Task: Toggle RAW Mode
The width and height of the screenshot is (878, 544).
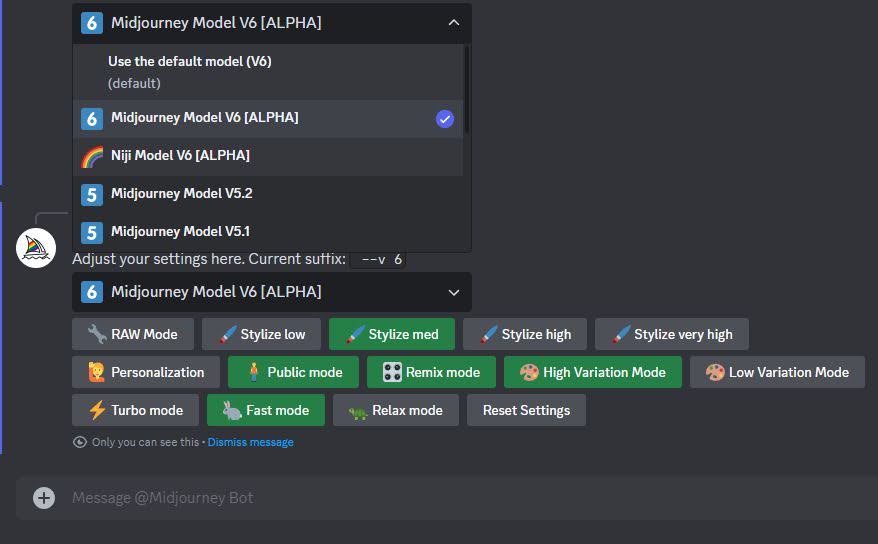Action: click(x=133, y=334)
